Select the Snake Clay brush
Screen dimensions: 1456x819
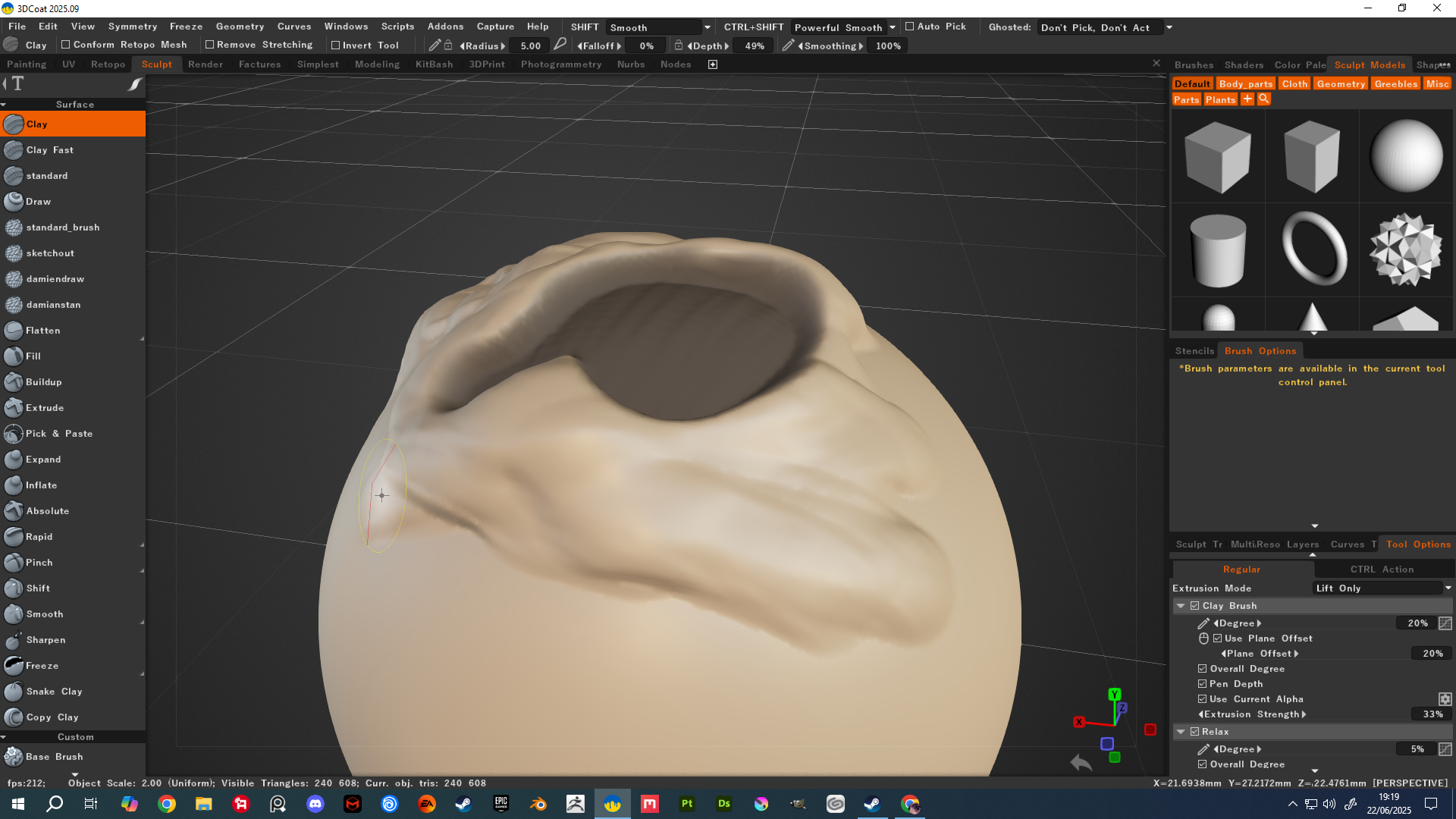tap(53, 692)
